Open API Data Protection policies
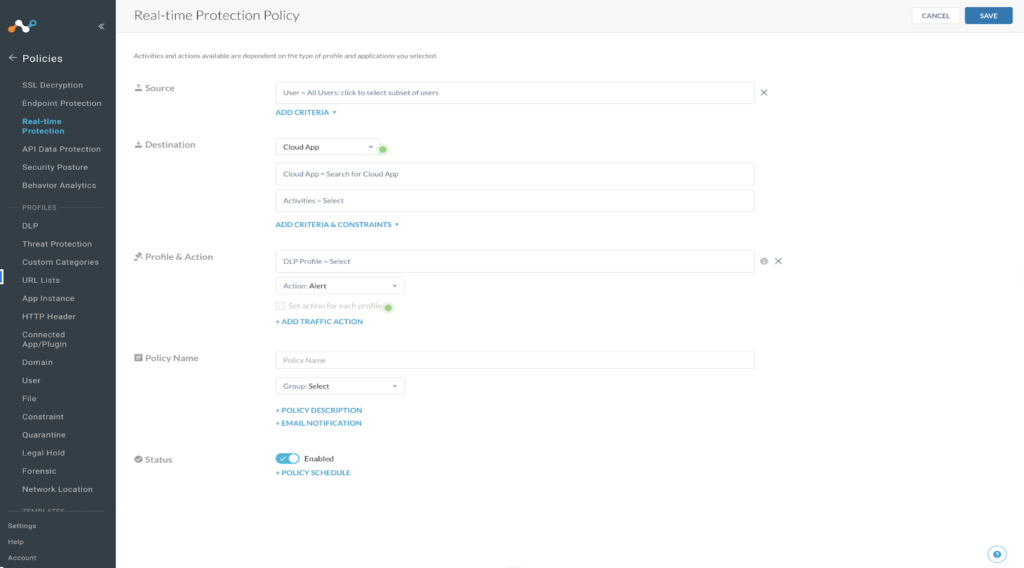 (61, 149)
